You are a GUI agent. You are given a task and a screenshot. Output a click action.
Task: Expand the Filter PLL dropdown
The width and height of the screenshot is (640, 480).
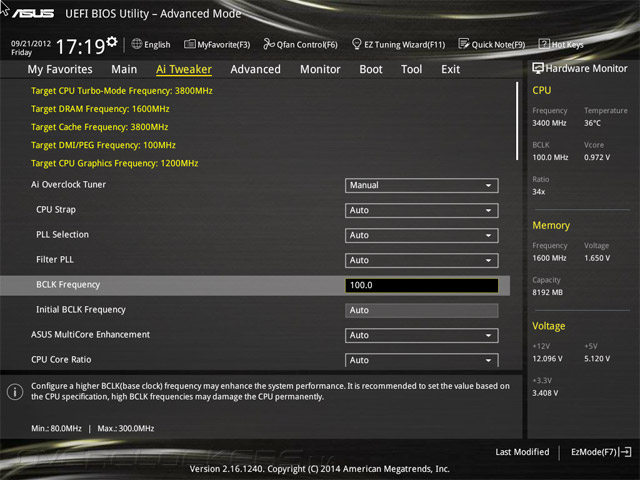[x=422, y=260]
